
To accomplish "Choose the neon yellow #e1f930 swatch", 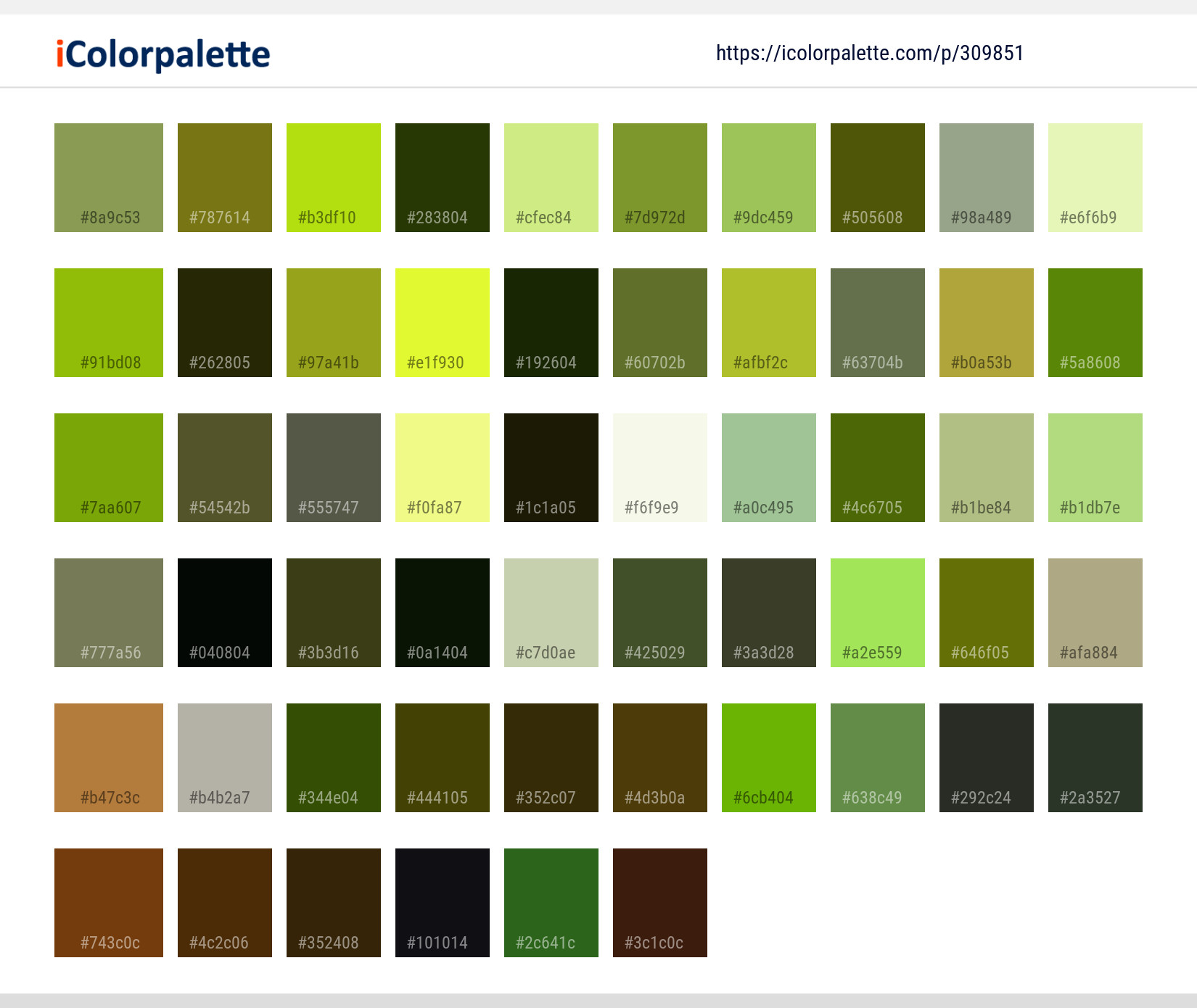I will 443,323.
